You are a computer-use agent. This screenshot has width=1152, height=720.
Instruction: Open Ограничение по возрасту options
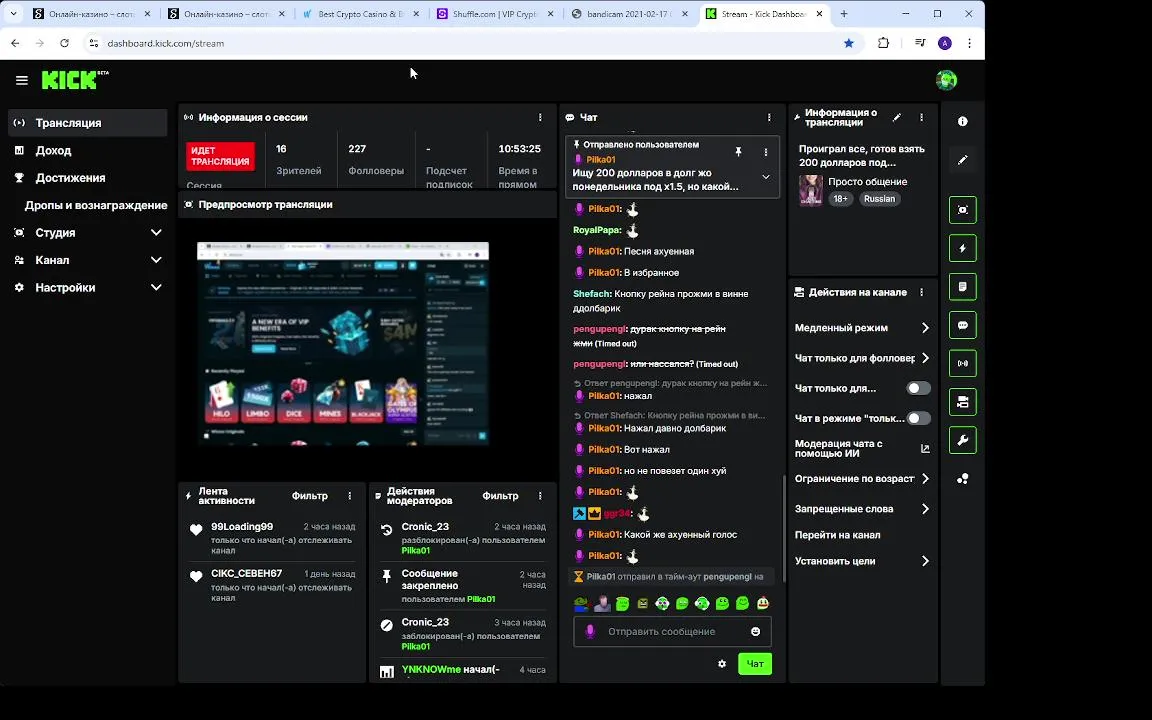(863, 478)
